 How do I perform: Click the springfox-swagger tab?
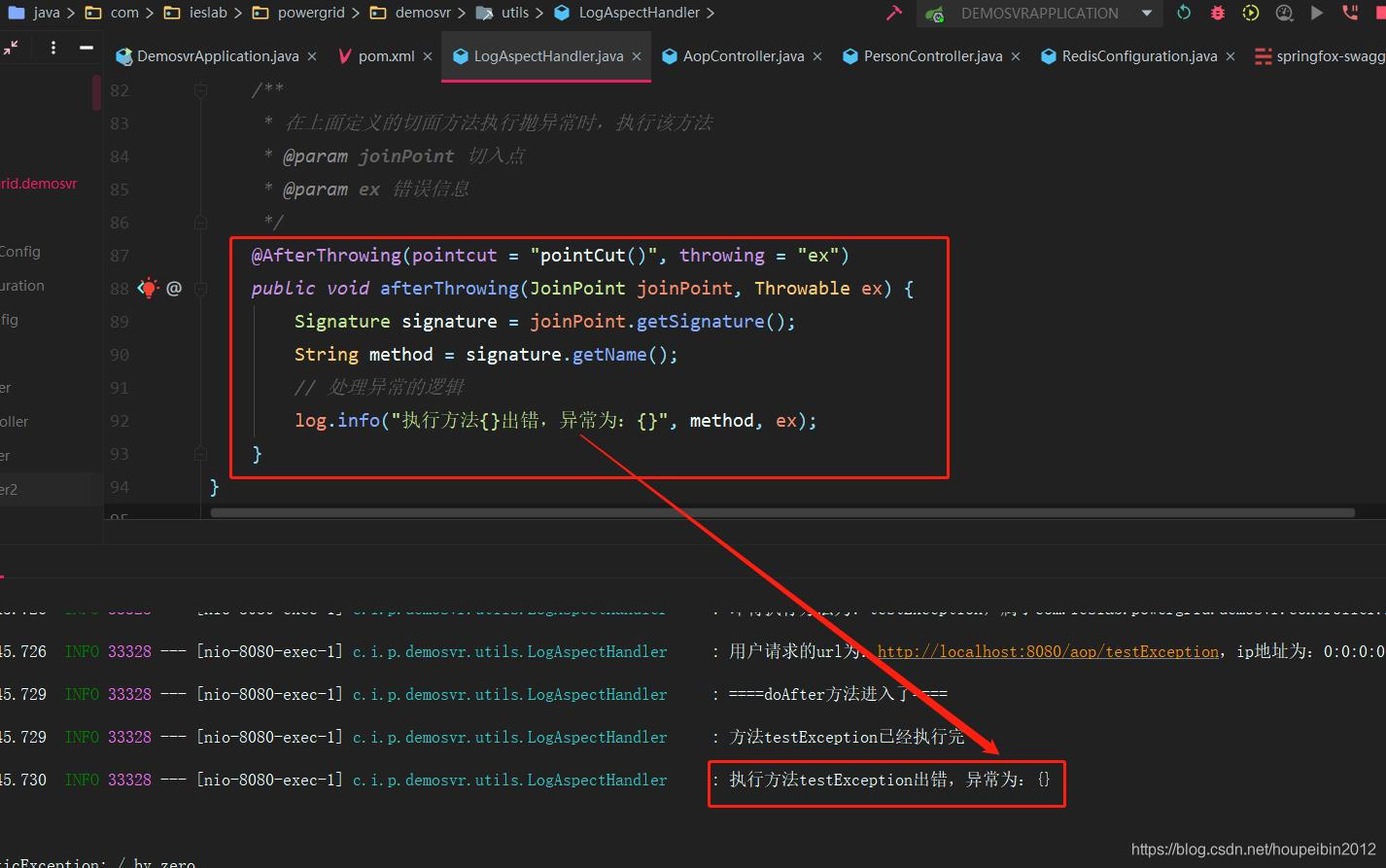[1320, 56]
